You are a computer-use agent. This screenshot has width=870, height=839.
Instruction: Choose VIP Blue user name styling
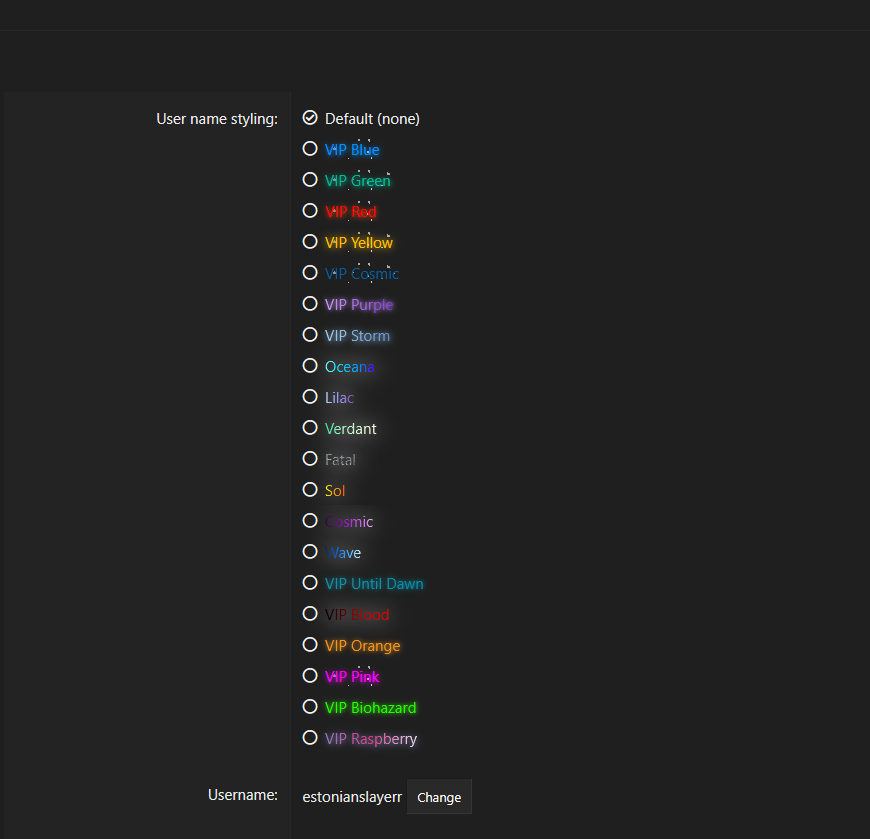[310, 149]
